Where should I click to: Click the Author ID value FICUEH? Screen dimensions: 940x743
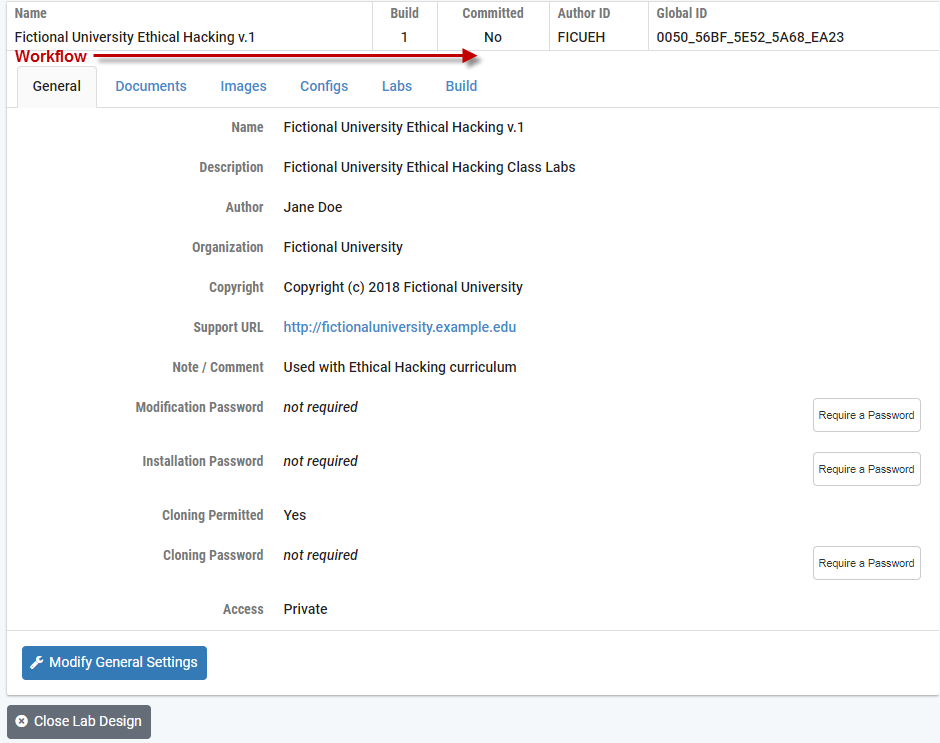coord(581,37)
